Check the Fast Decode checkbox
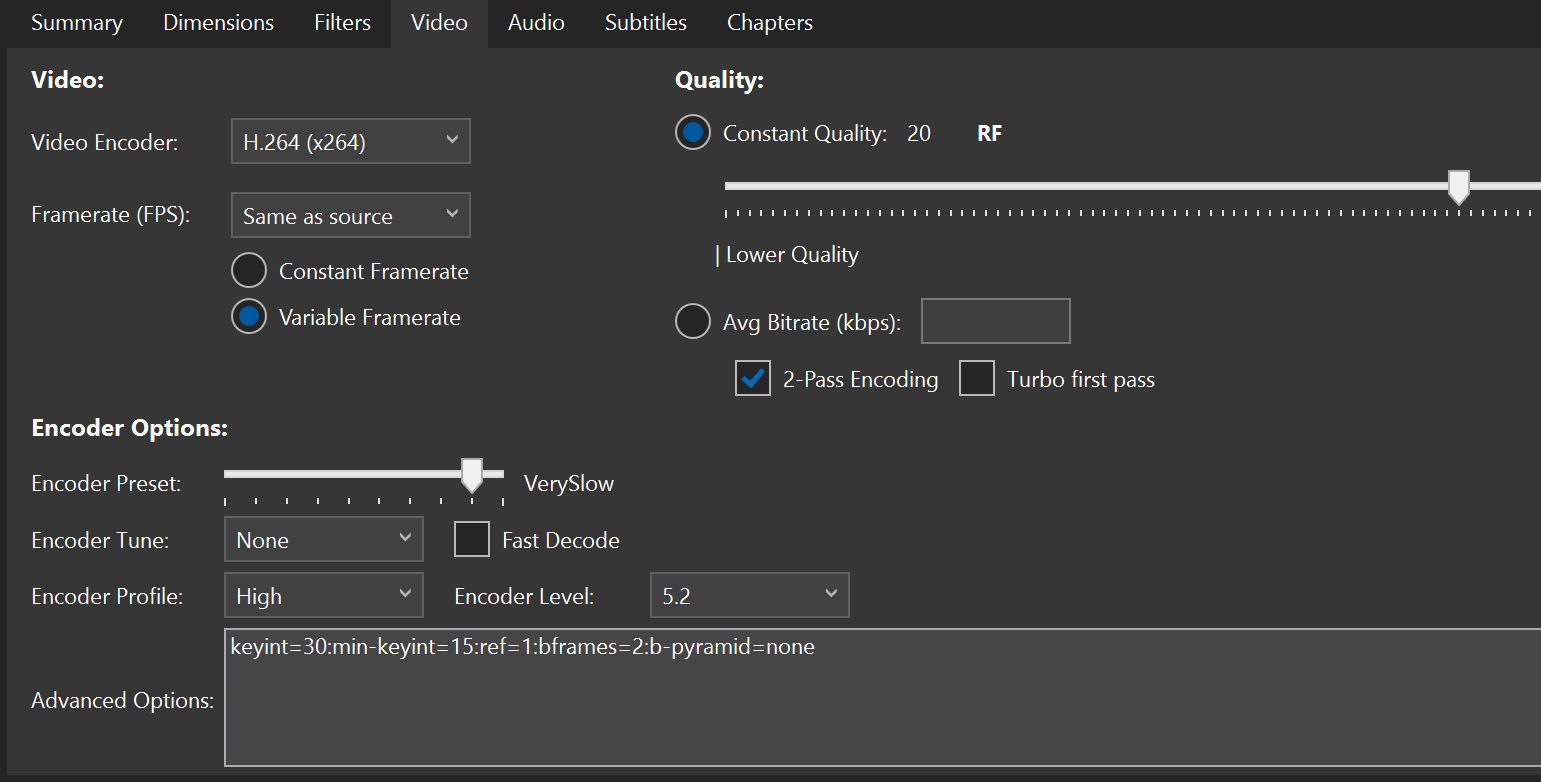1541x782 pixels. [471, 540]
